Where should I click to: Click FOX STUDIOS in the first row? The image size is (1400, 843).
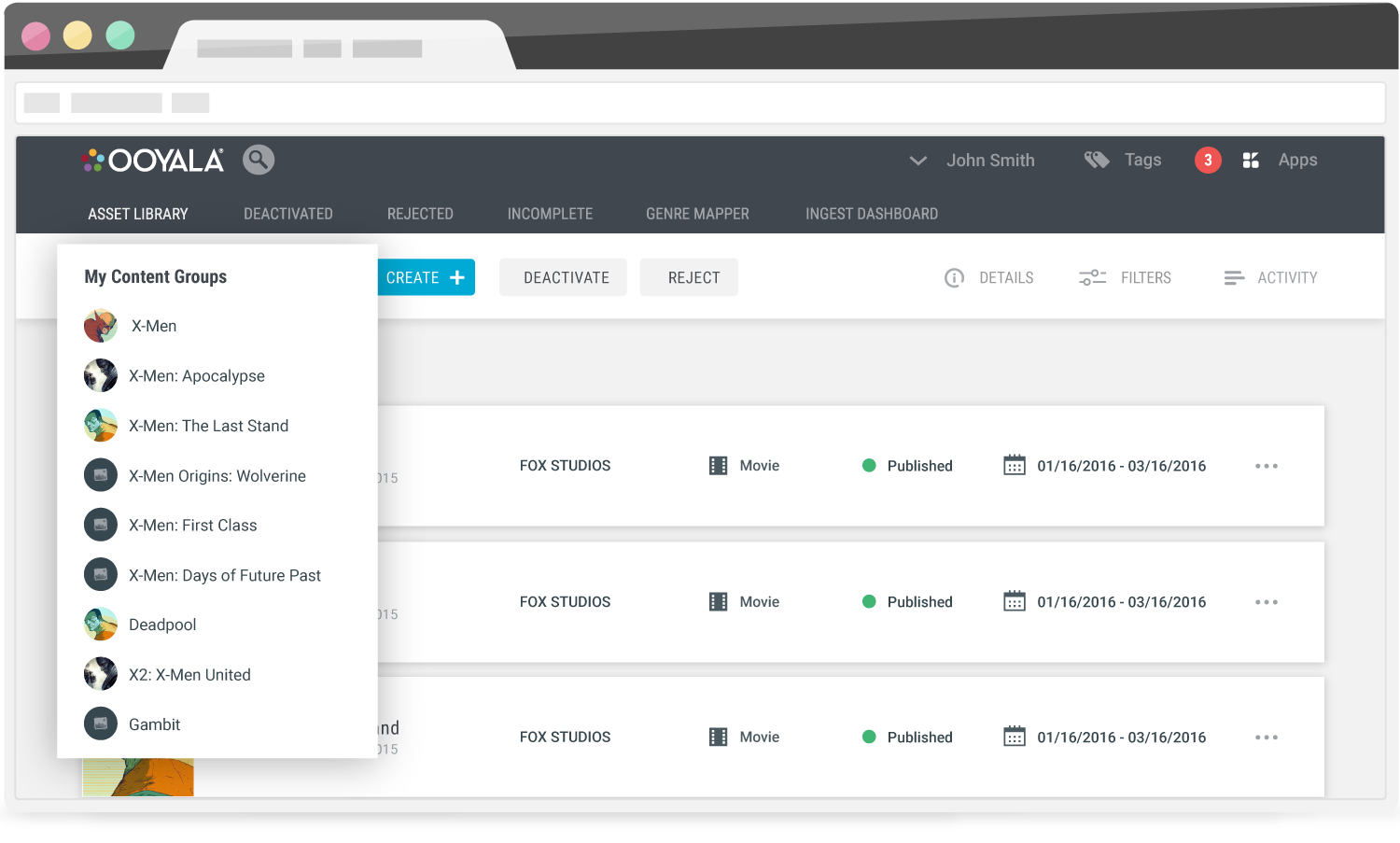[565, 466]
